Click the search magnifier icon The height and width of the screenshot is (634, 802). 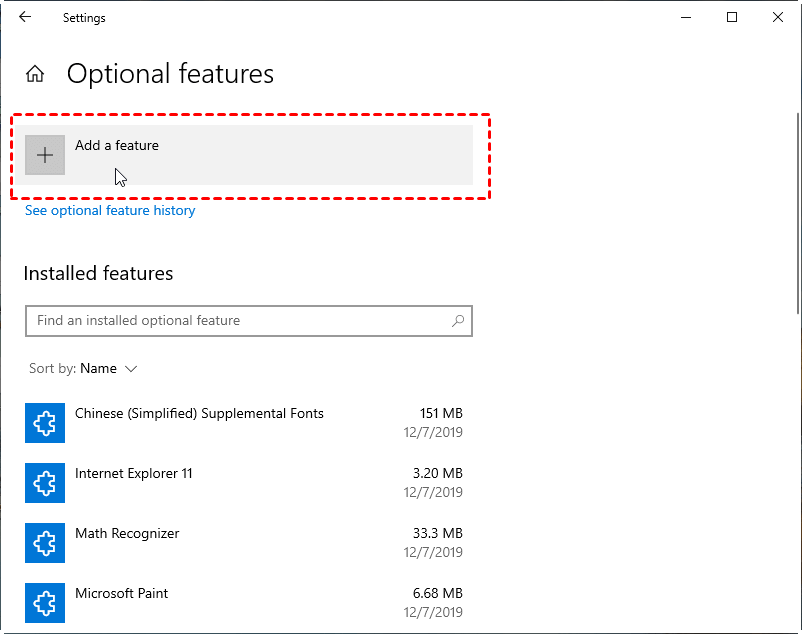tap(458, 321)
